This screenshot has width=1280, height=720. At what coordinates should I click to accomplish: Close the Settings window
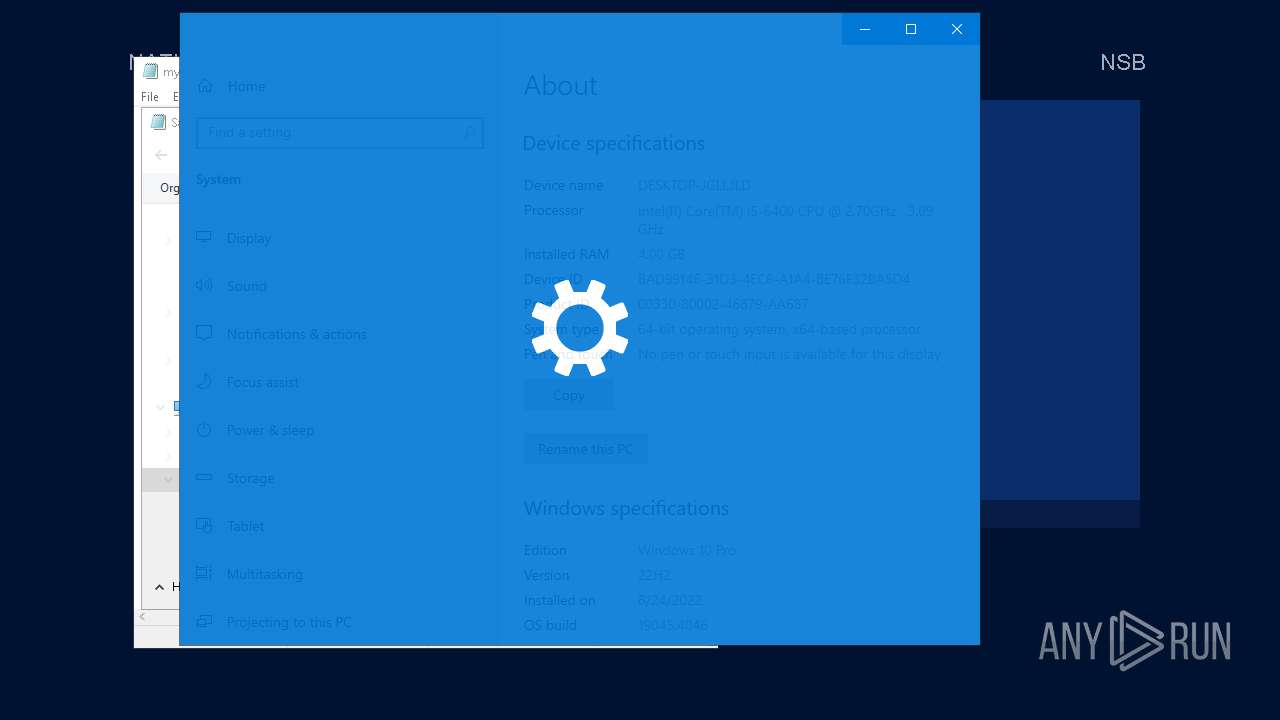(x=957, y=29)
